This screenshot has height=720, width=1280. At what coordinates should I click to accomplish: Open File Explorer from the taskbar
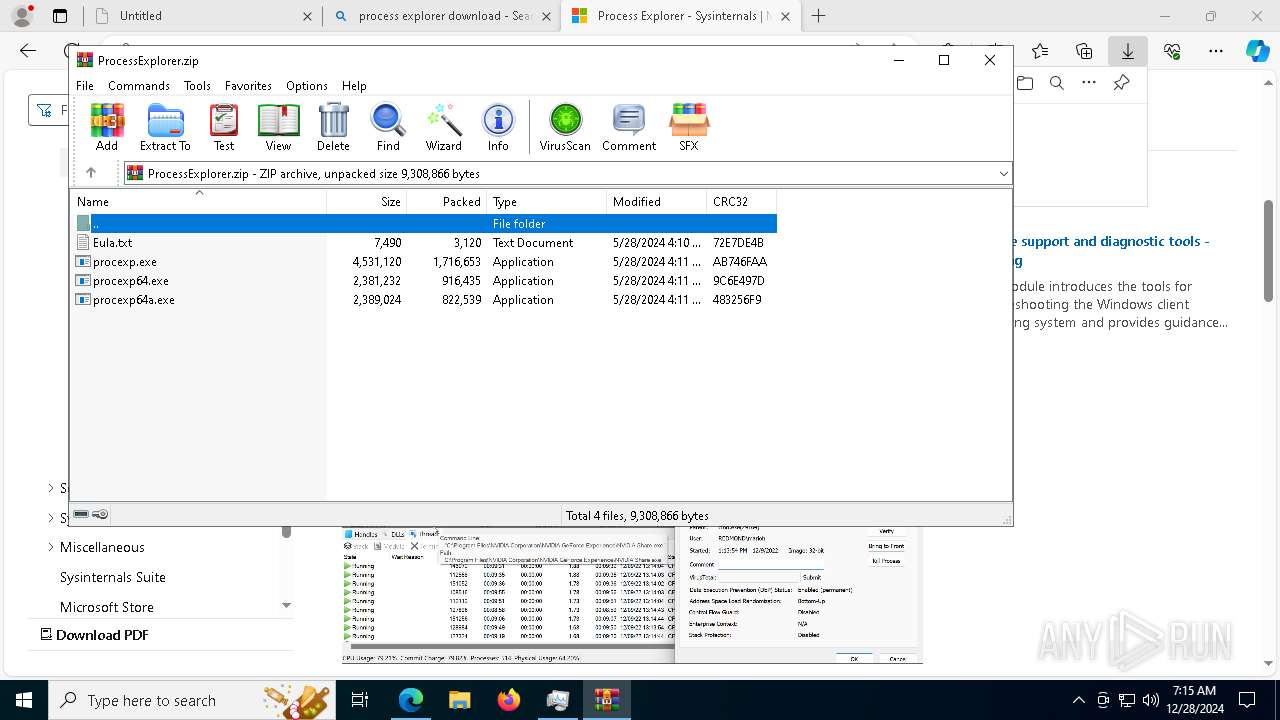pos(459,700)
